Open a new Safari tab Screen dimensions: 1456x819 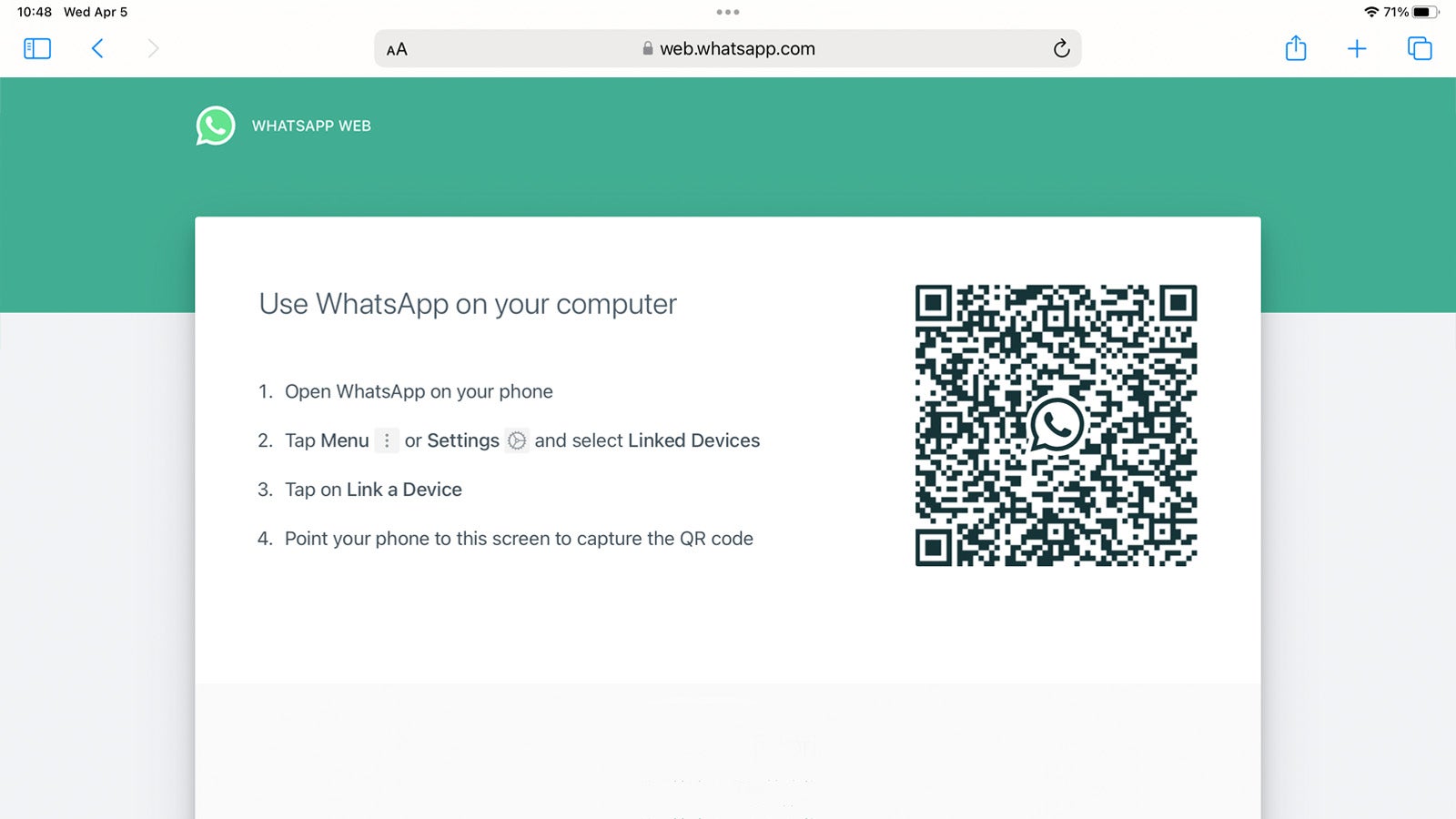[x=1357, y=48]
